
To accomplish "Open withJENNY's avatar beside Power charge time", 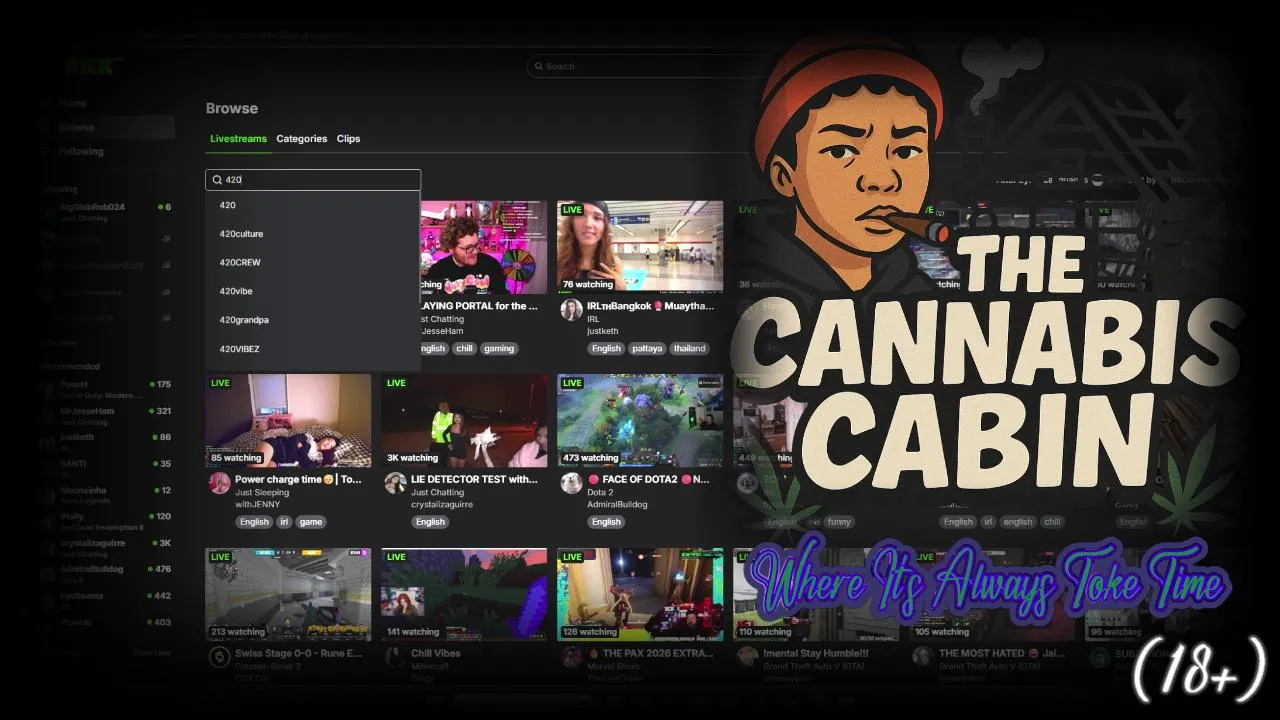I will coord(219,483).
